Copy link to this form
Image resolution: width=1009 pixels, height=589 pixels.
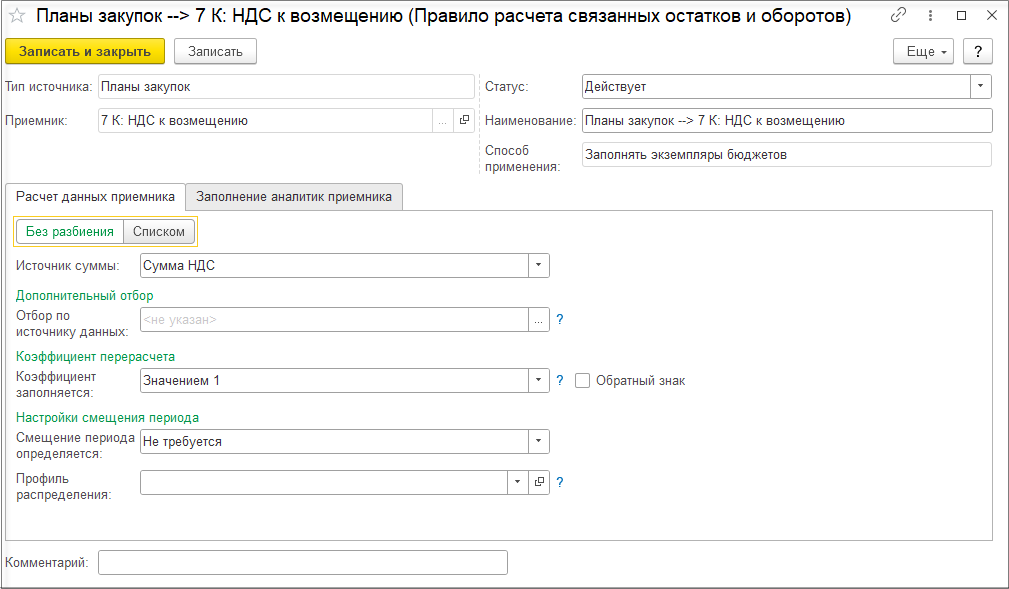(898, 16)
